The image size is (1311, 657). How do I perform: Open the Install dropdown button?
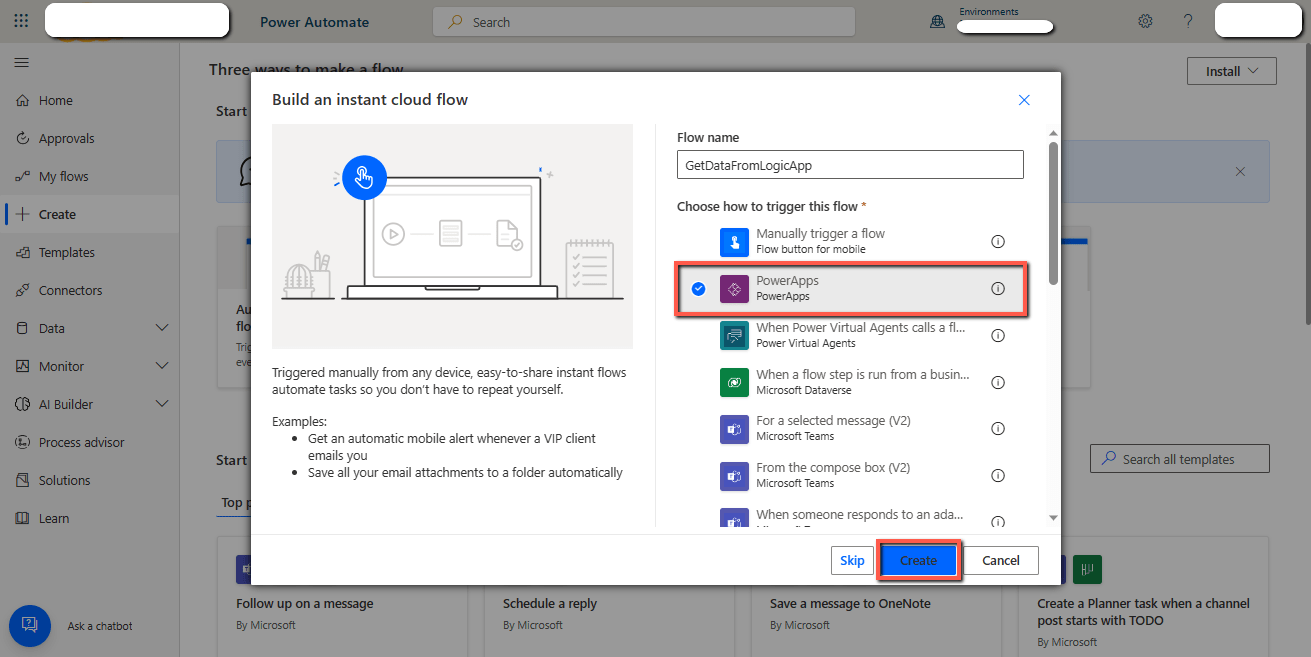[x=1231, y=71]
